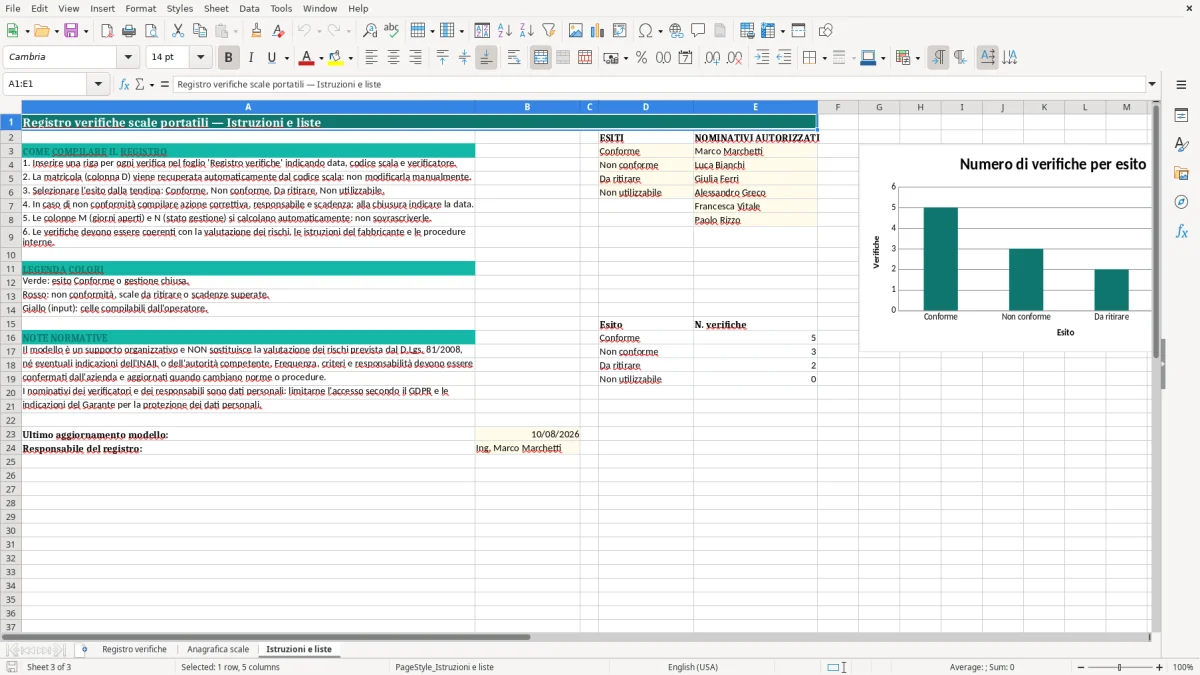Open the Borders dropdown arrow
Image resolution: width=1200 pixels, height=675 pixels.
(824, 58)
